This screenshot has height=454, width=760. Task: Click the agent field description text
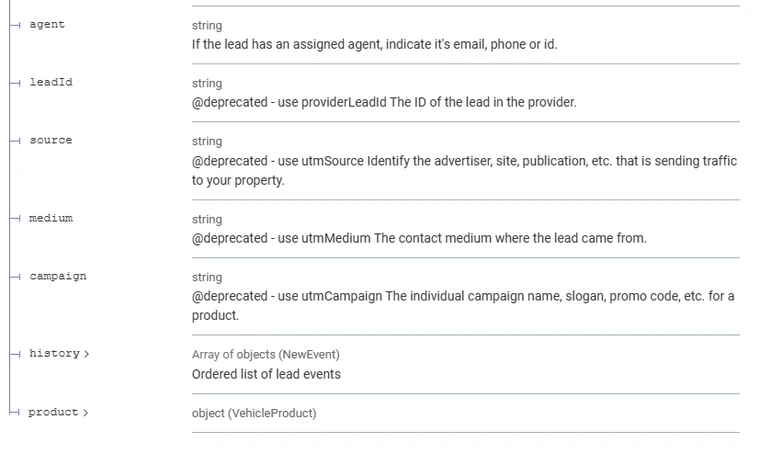[375, 45]
